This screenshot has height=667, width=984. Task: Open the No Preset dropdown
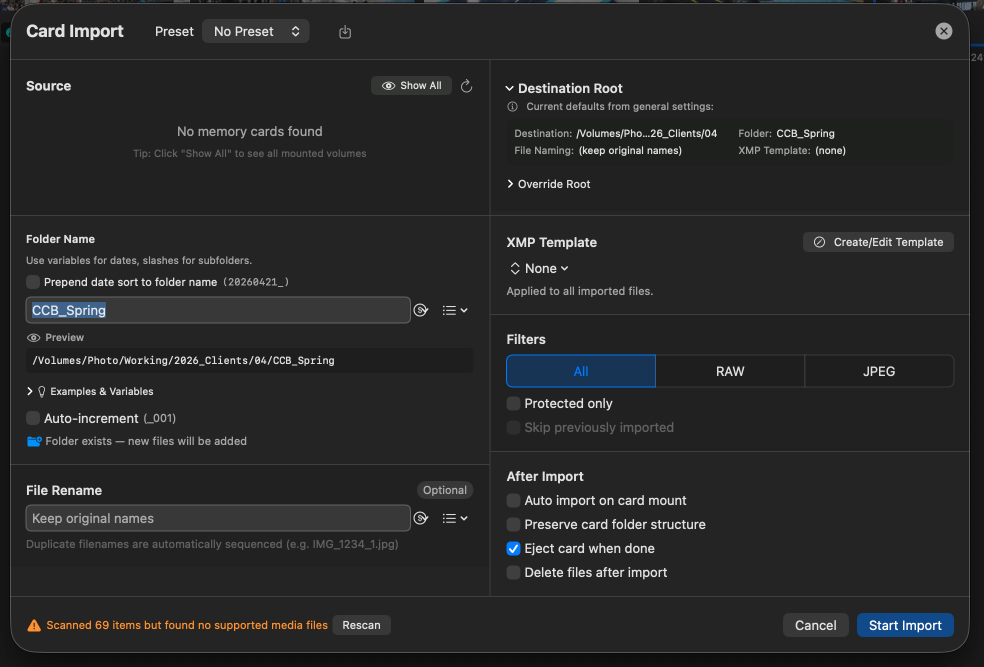(255, 31)
